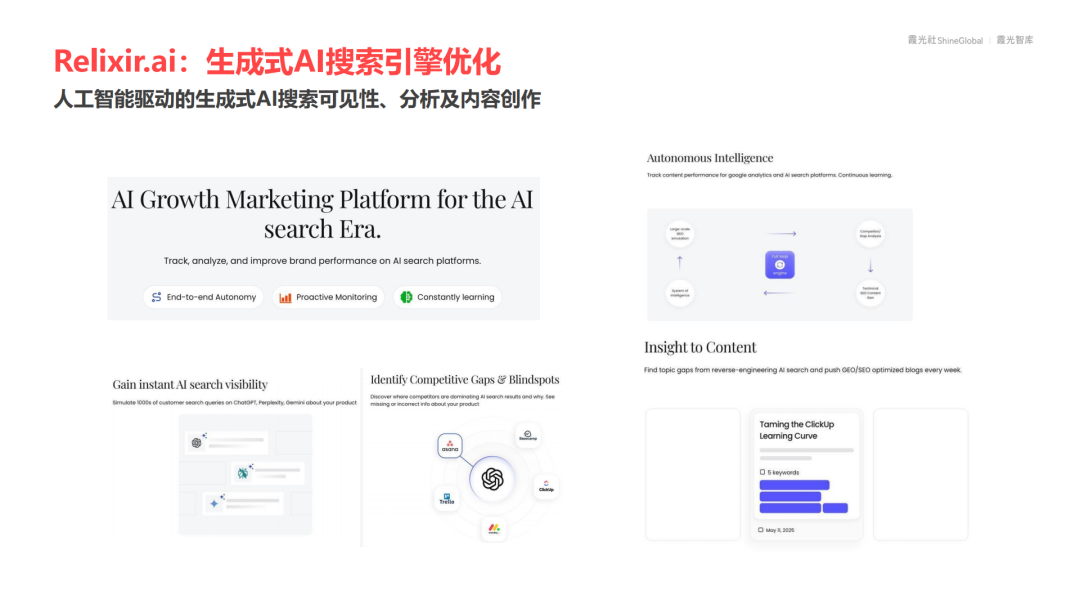This screenshot has width=1080, height=608.
Task: Click the Chinese subtitle below the title
Action: 297,100
